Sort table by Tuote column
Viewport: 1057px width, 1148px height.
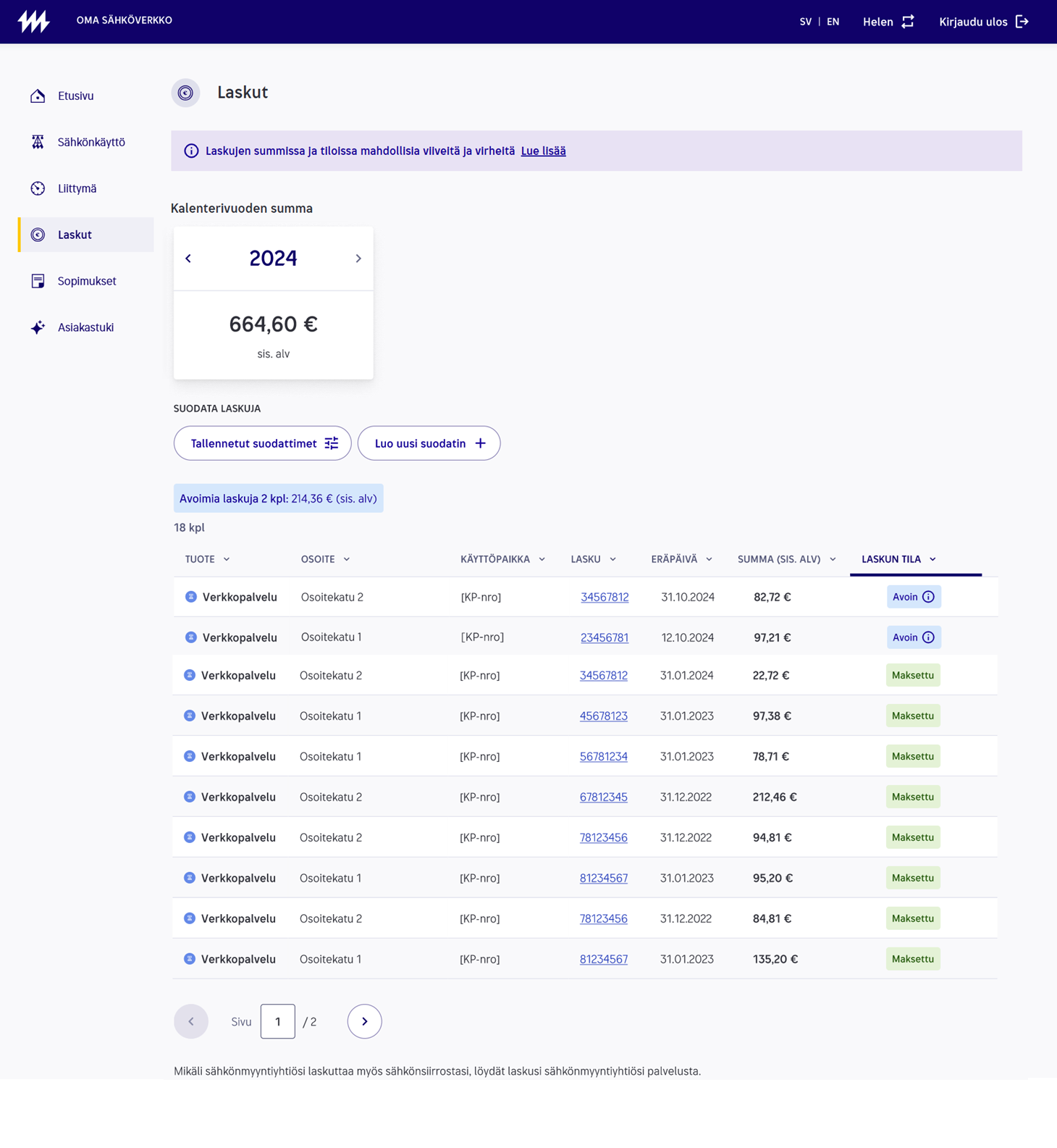207,559
